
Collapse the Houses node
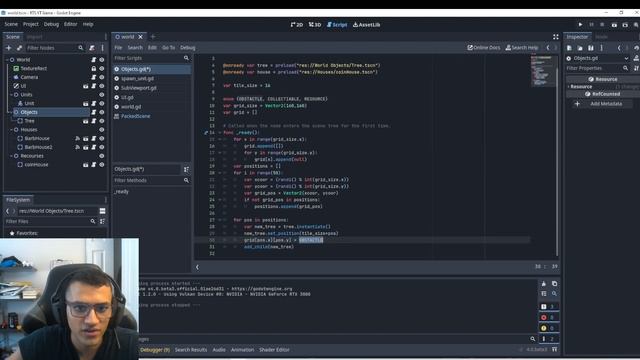(x=11, y=130)
